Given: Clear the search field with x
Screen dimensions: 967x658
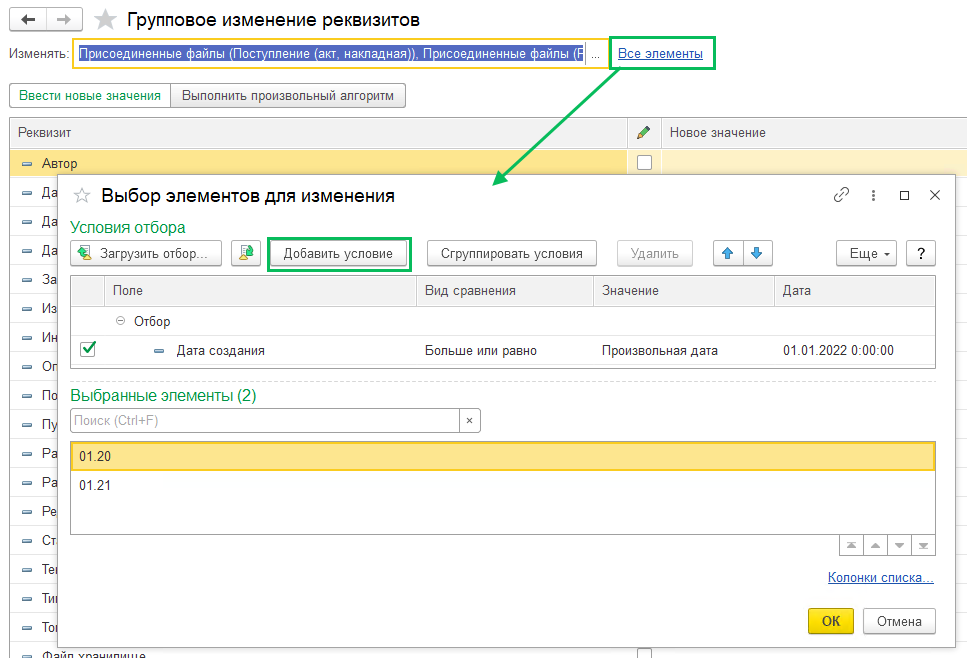Looking at the screenshot, I should tap(469, 421).
